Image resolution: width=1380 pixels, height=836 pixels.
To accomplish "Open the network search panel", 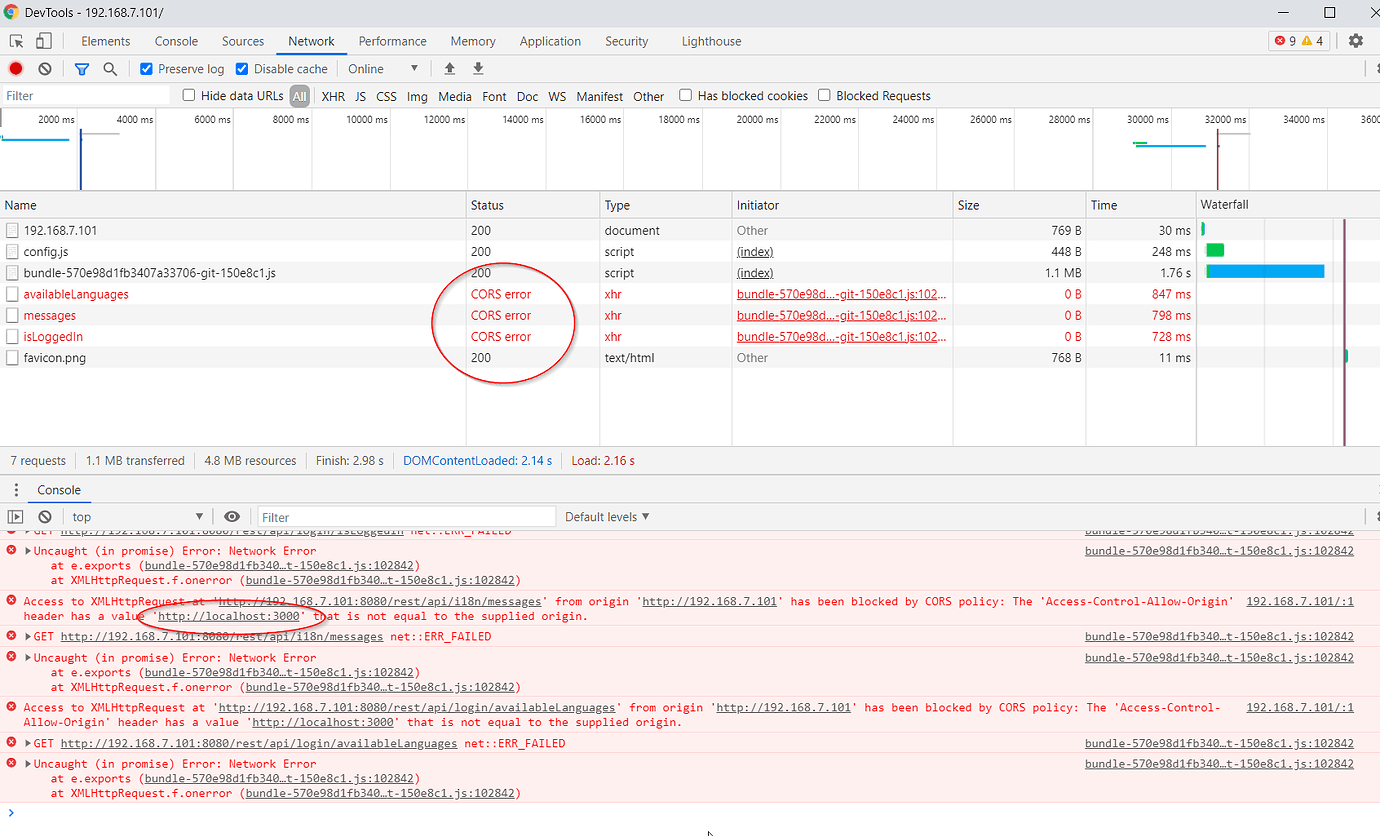I will 110,68.
